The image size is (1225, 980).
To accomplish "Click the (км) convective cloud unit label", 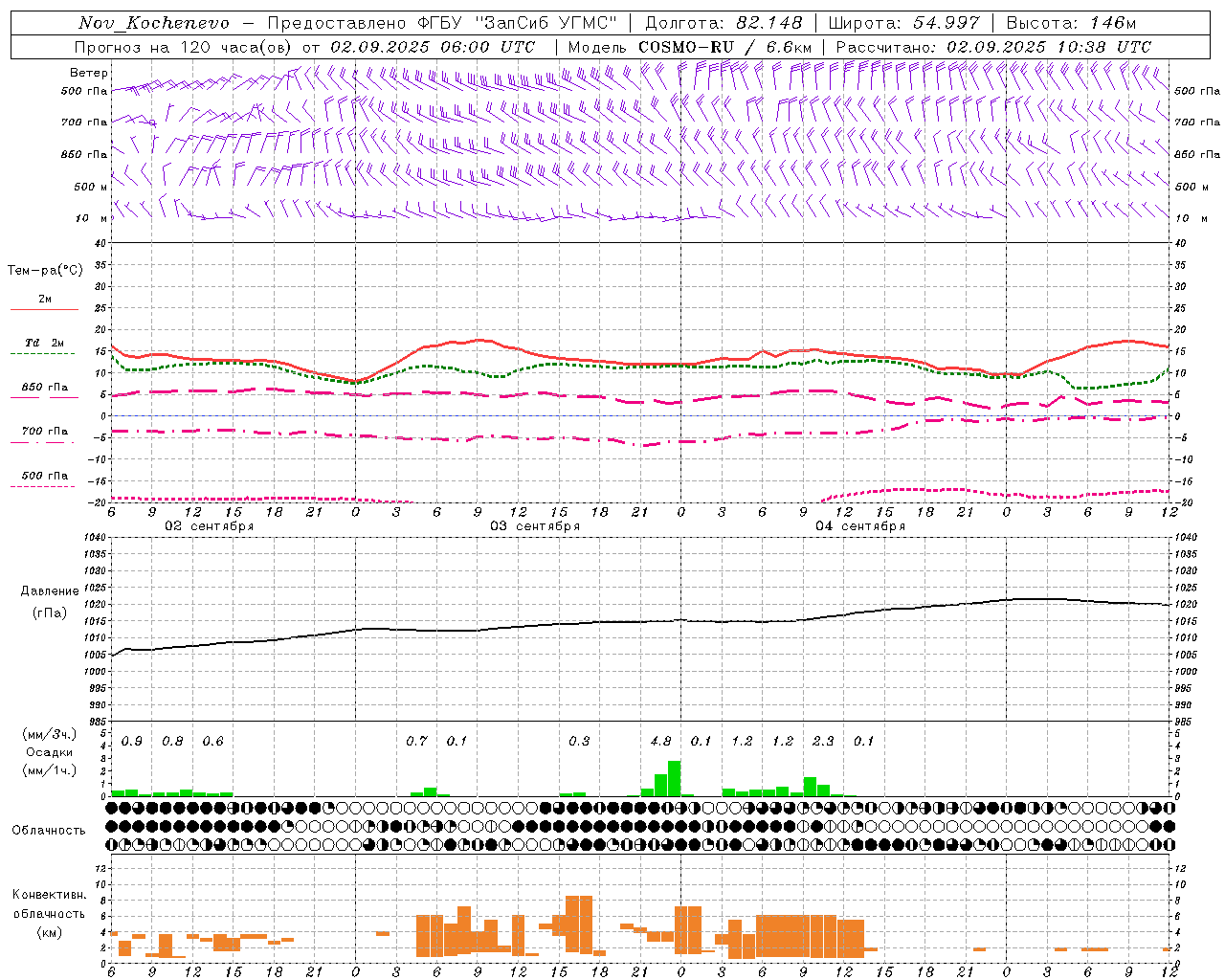I will (x=49, y=932).
